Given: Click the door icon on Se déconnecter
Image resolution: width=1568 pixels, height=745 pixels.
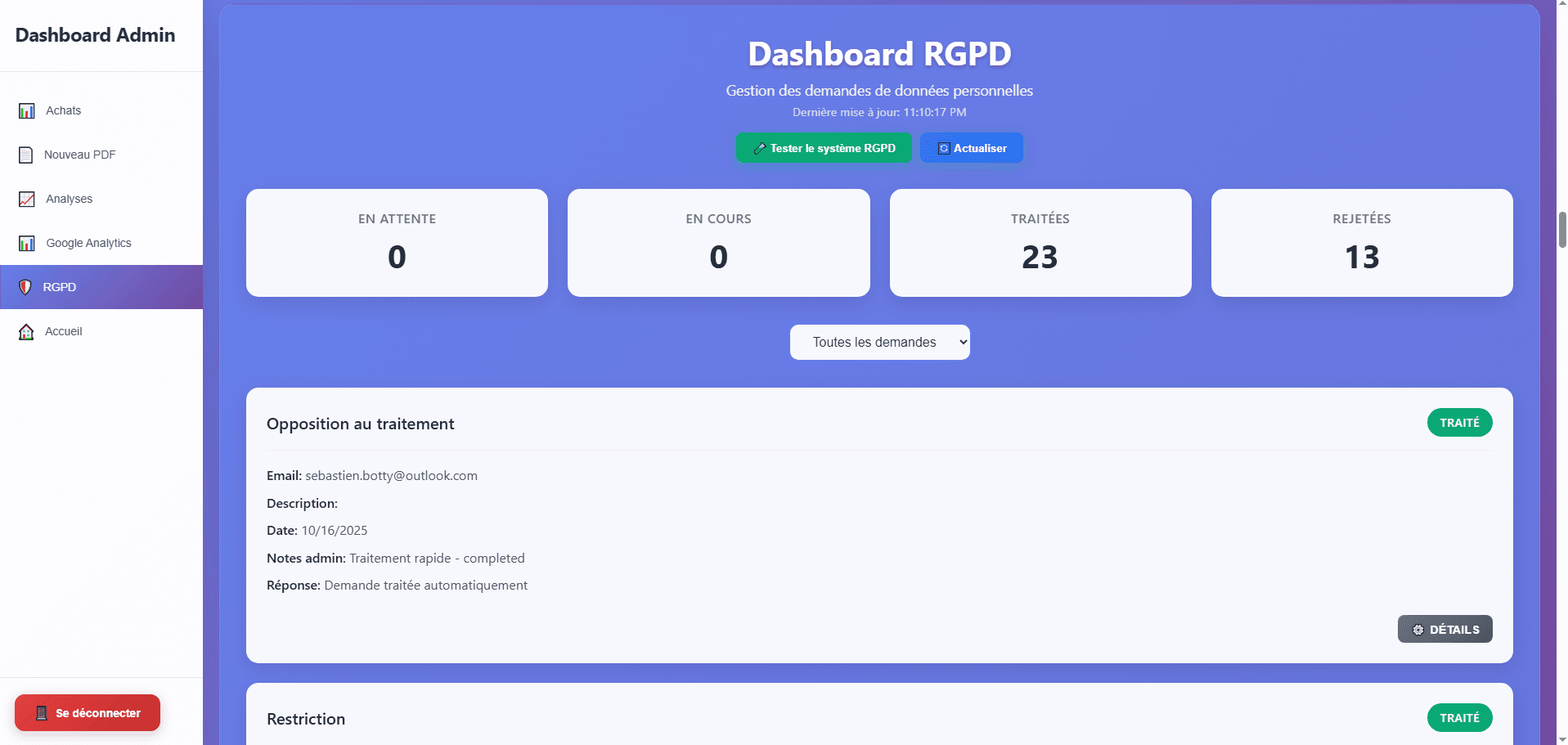Looking at the screenshot, I should click(x=42, y=713).
